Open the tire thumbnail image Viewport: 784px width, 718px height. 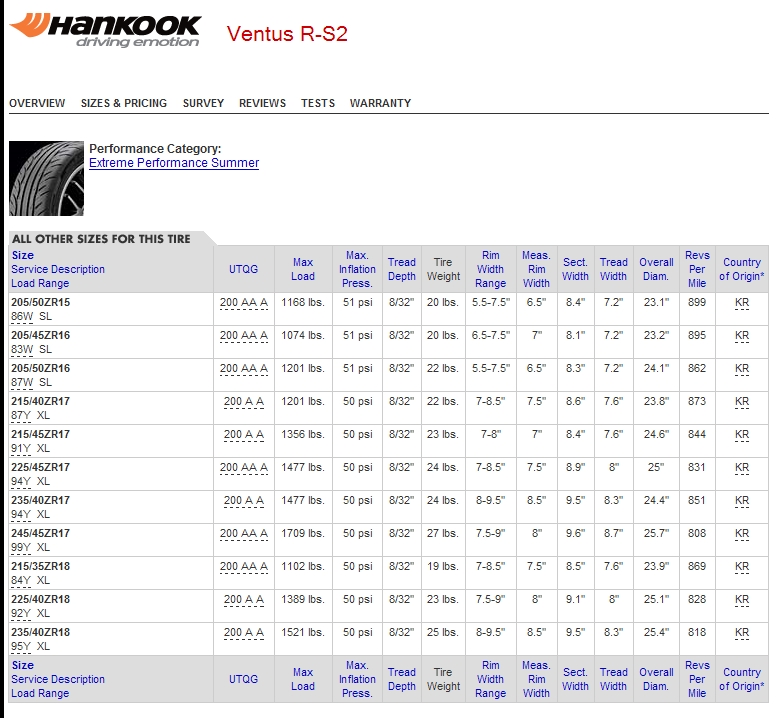tap(46, 178)
